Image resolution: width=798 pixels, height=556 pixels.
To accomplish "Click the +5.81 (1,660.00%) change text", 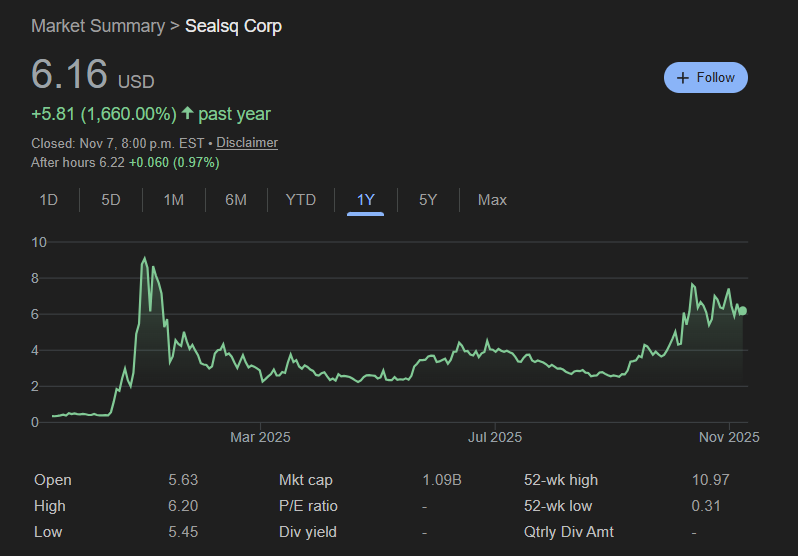I will coord(104,114).
